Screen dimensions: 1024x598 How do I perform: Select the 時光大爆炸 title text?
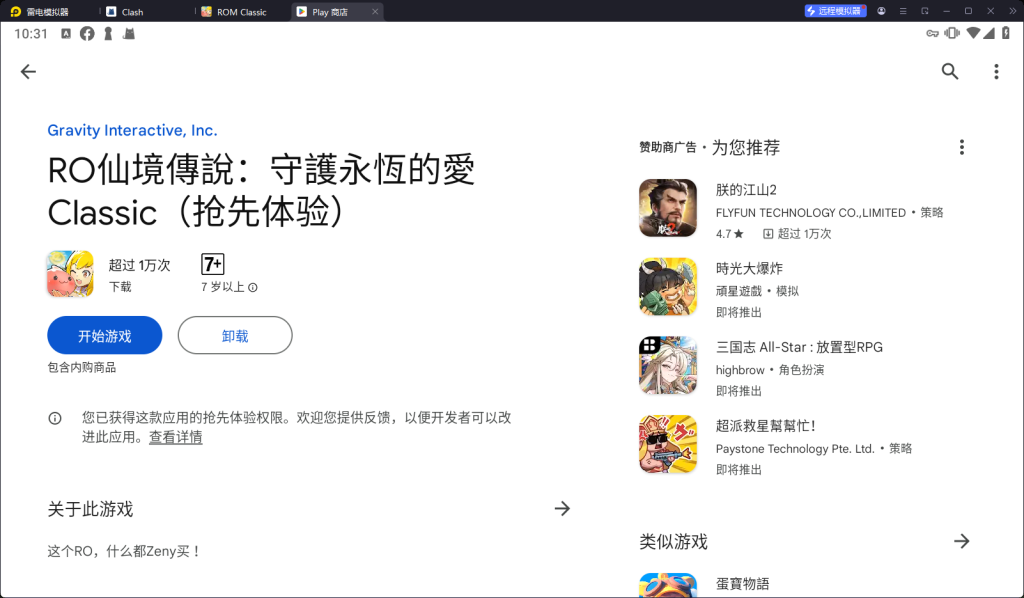coord(749,268)
